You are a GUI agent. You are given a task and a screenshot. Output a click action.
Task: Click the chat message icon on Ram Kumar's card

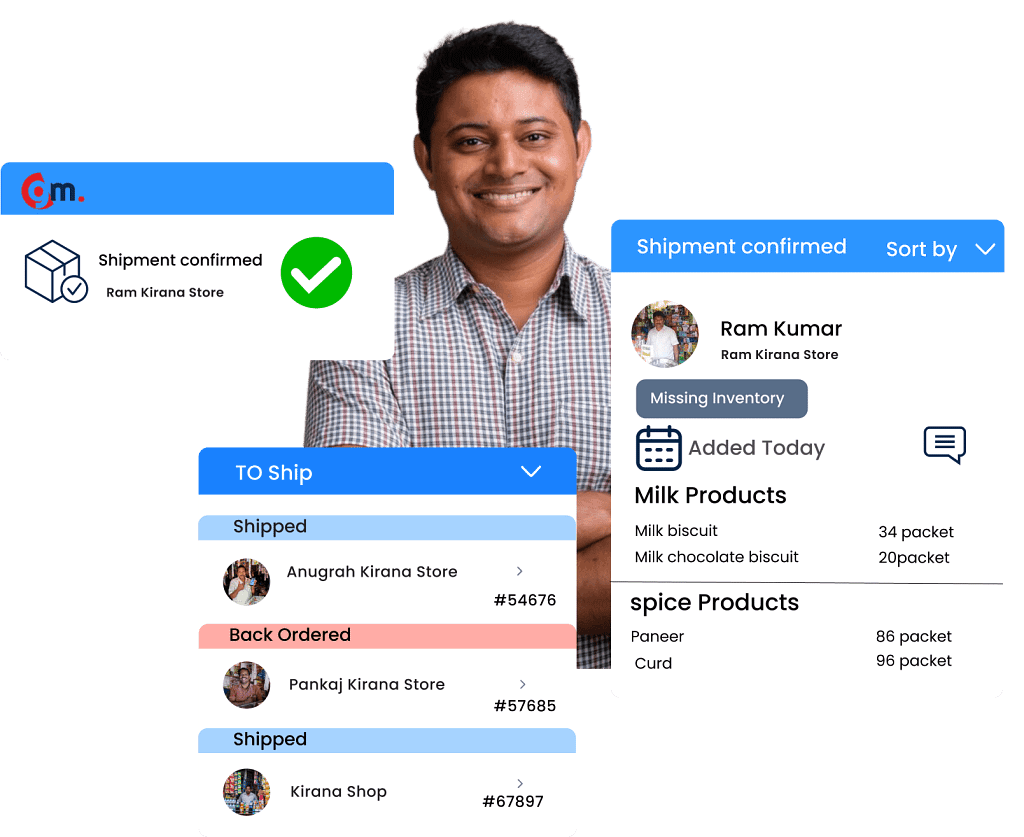(944, 445)
